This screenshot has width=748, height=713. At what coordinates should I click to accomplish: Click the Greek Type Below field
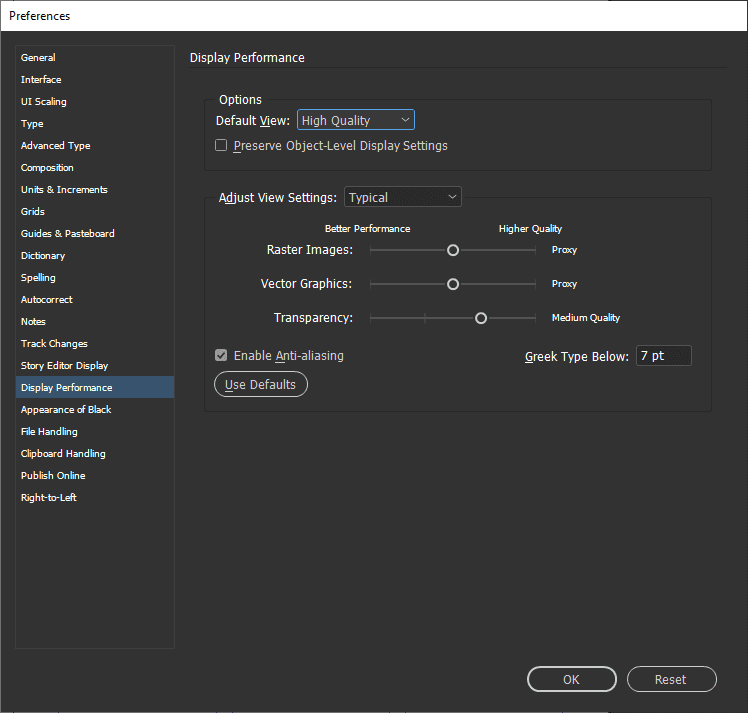pyautogui.click(x=663, y=356)
